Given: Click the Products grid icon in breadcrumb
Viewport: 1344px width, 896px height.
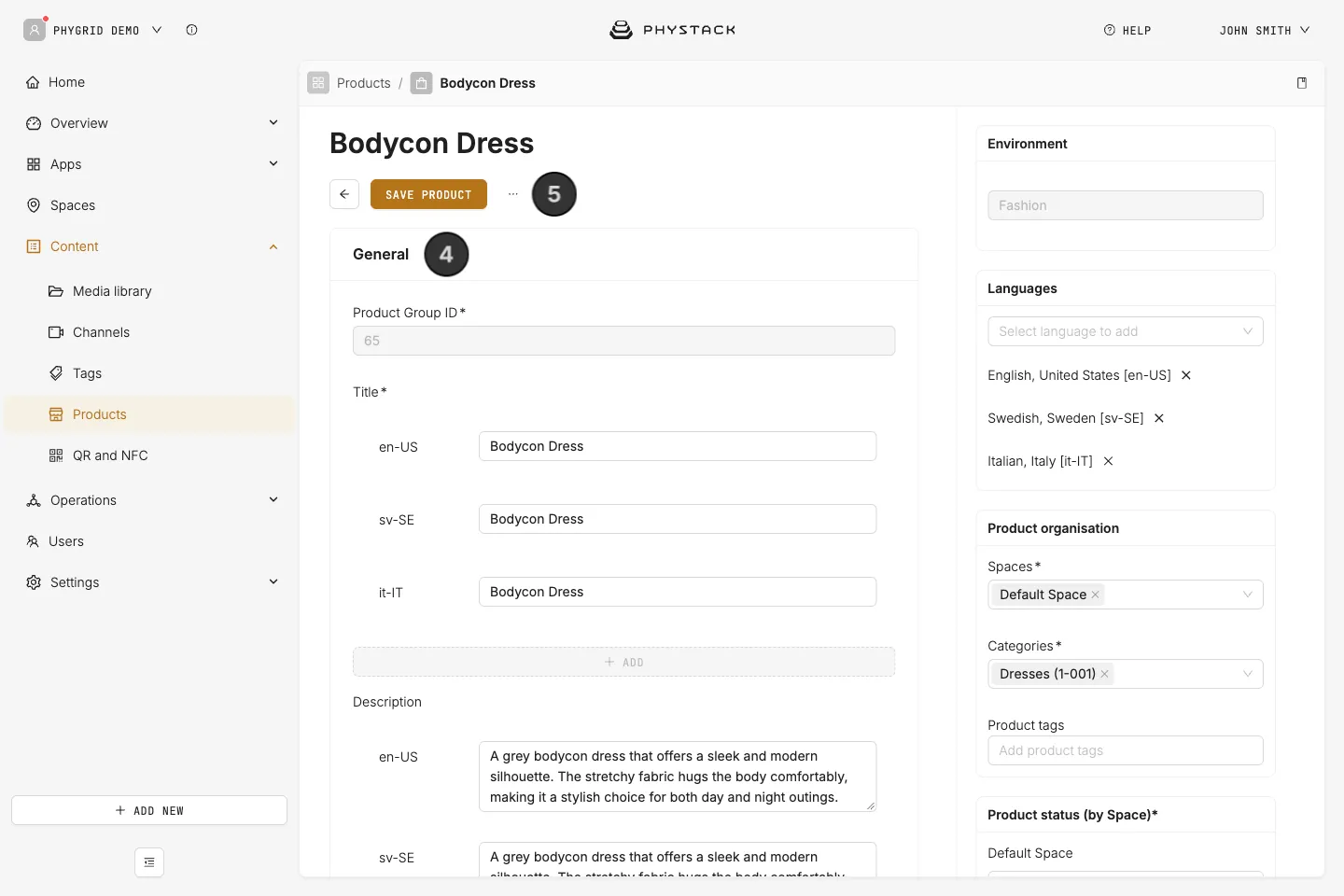Looking at the screenshot, I should click(x=318, y=83).
